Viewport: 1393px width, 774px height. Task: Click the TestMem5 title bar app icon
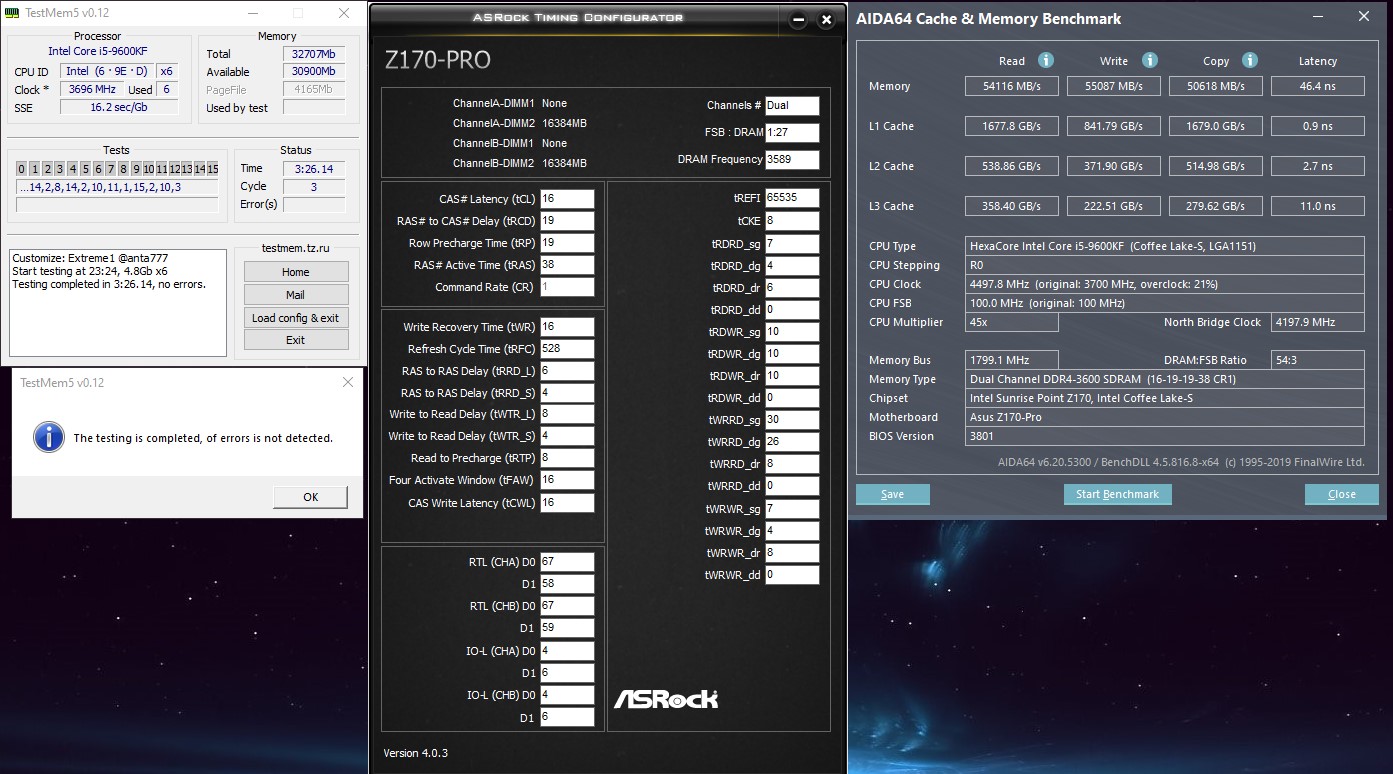(x=11, y=14)
